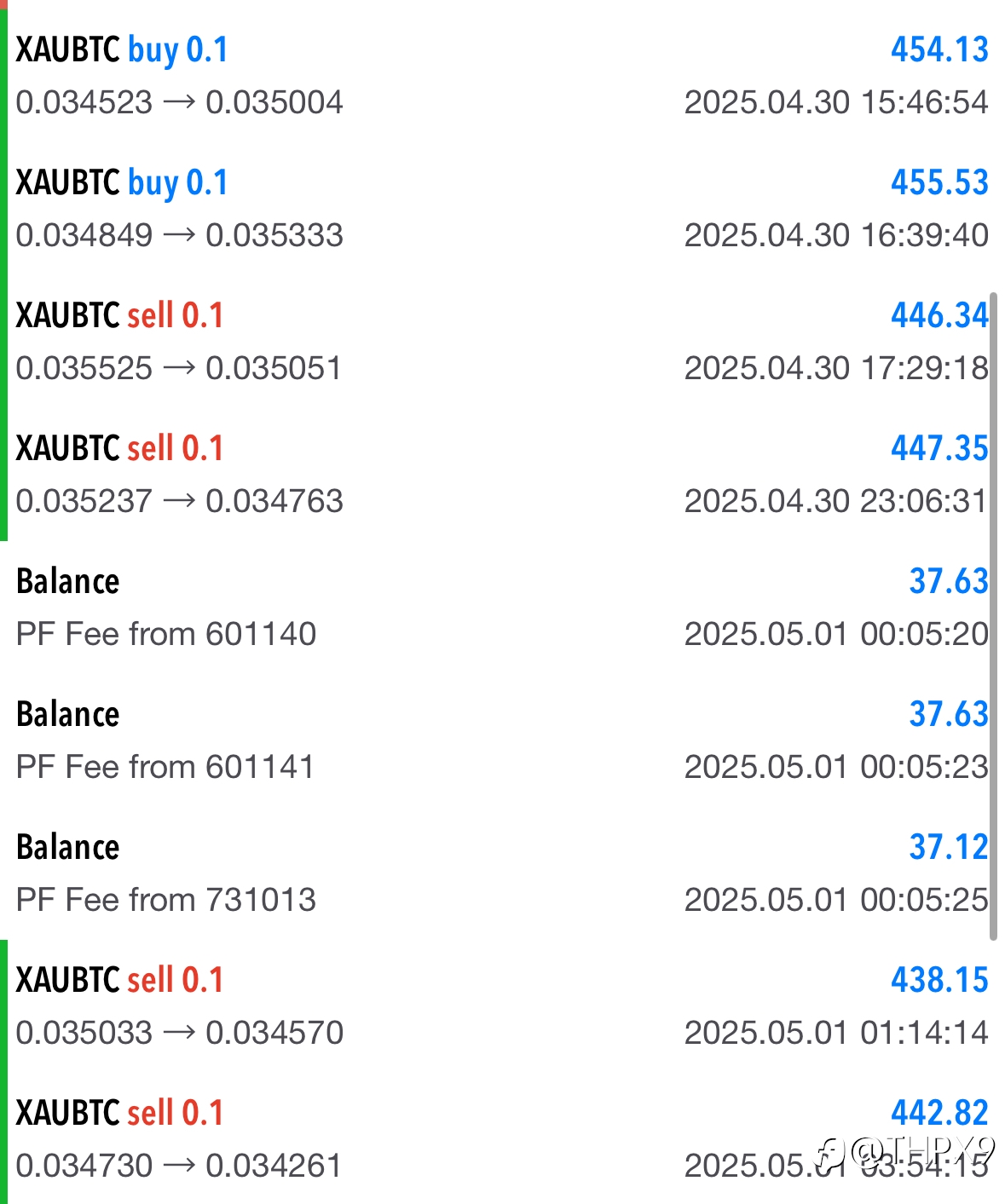This screenshot has height=1204, width=1005.
Task: Select the price range 0.034730 → 0.034261
Action: [x=179, y=1166]
